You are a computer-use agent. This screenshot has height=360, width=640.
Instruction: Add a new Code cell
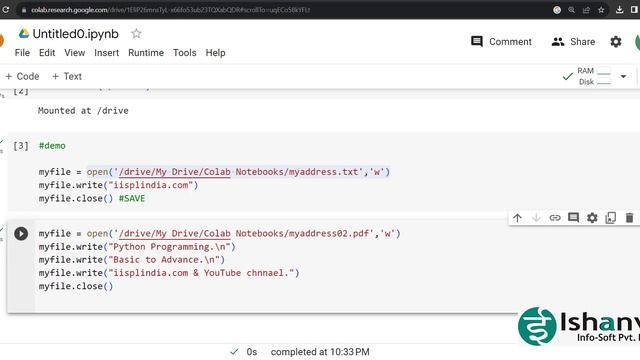tap(22, 76)
